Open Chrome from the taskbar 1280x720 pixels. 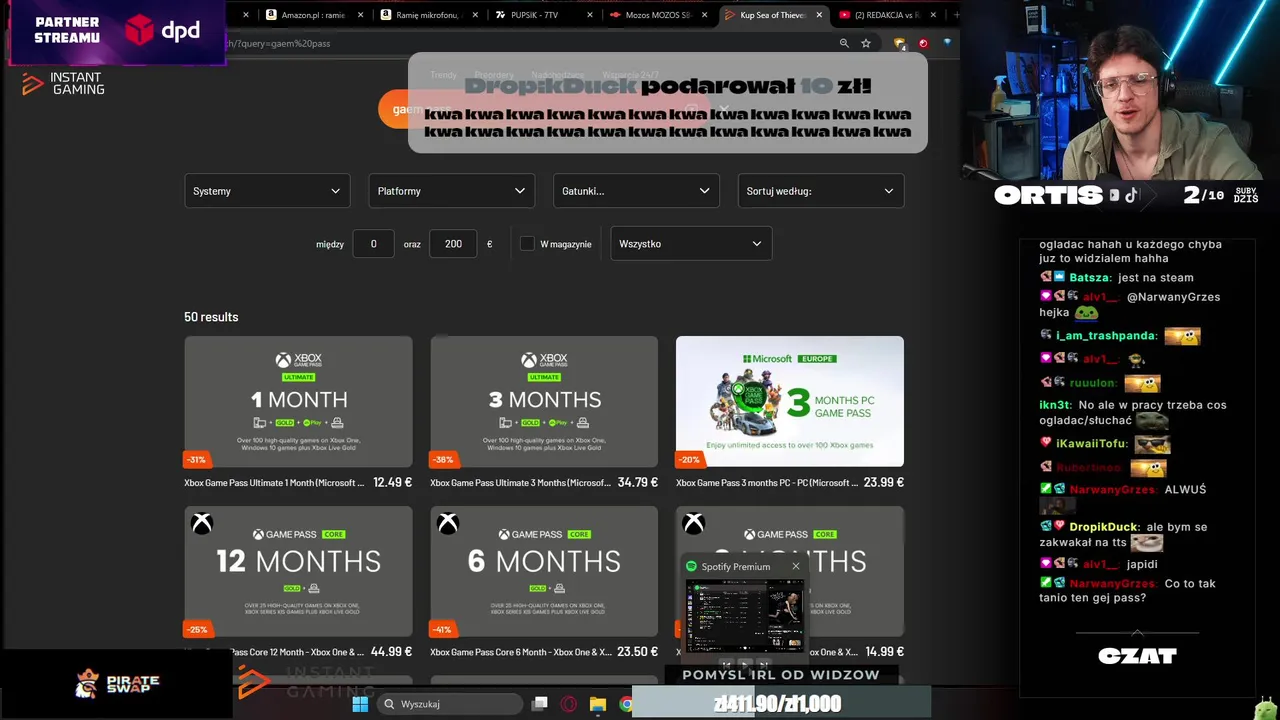coord(626,704)
